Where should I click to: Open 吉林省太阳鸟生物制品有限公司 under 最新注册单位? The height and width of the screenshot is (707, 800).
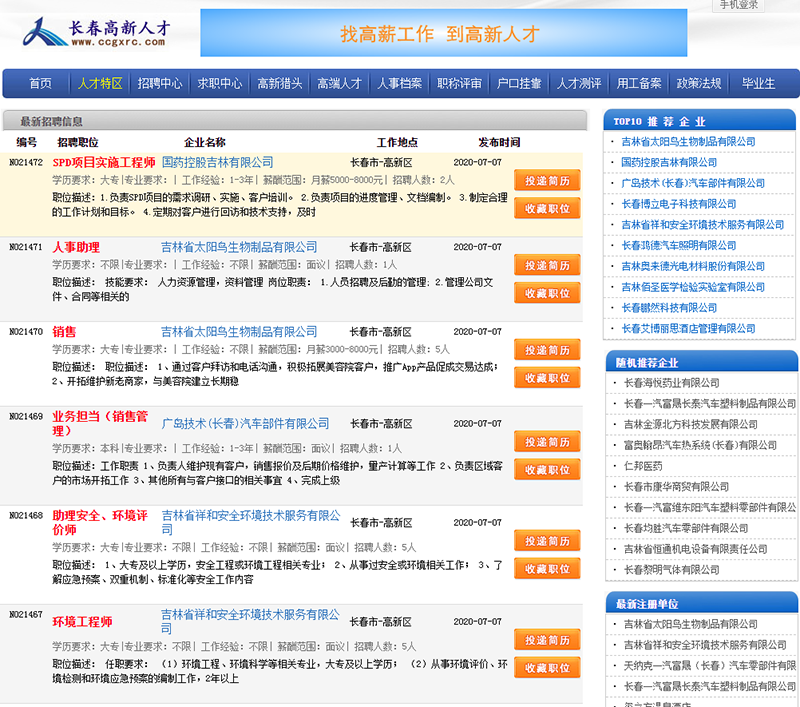pos(690,624)
